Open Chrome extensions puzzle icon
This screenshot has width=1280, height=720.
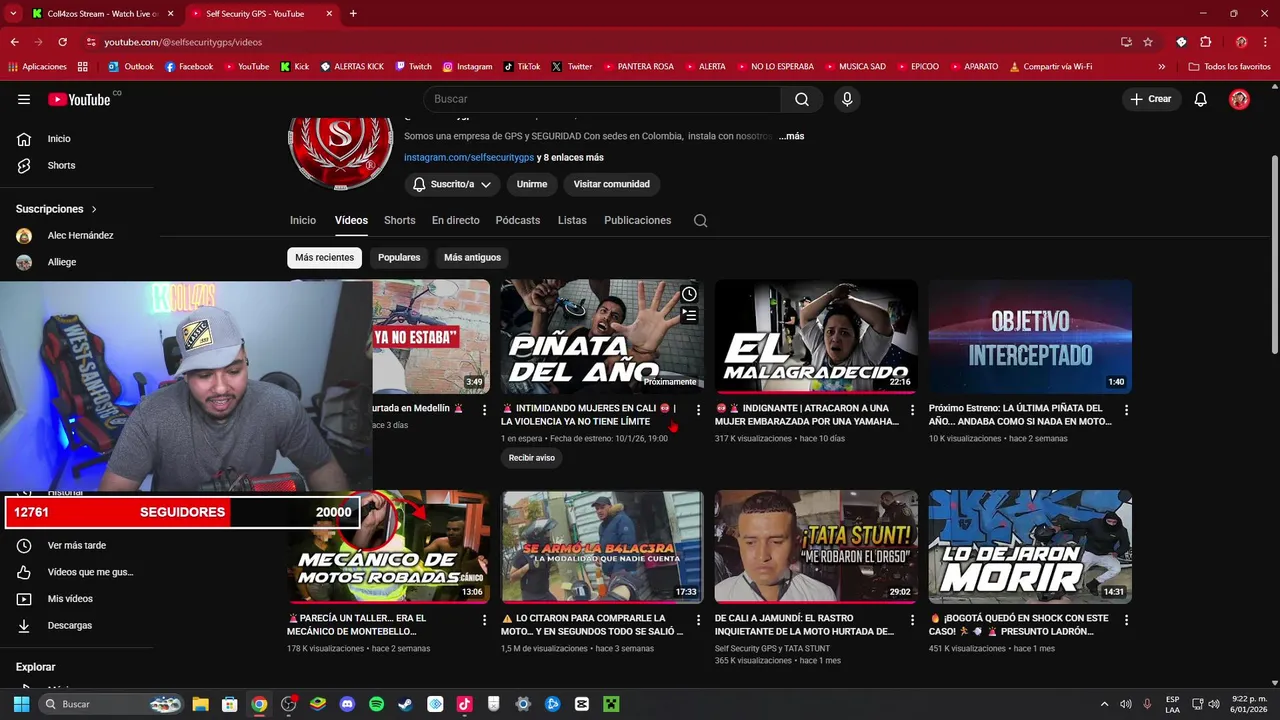pos(1205,42)
